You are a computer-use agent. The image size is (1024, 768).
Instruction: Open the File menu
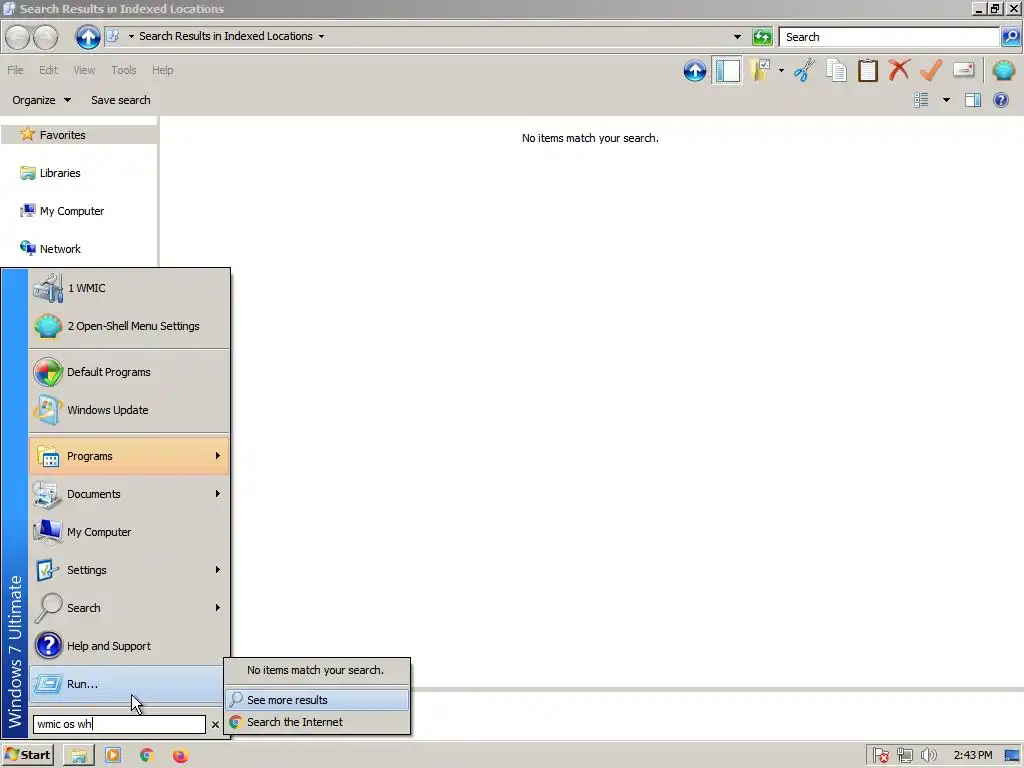point(15,70)
